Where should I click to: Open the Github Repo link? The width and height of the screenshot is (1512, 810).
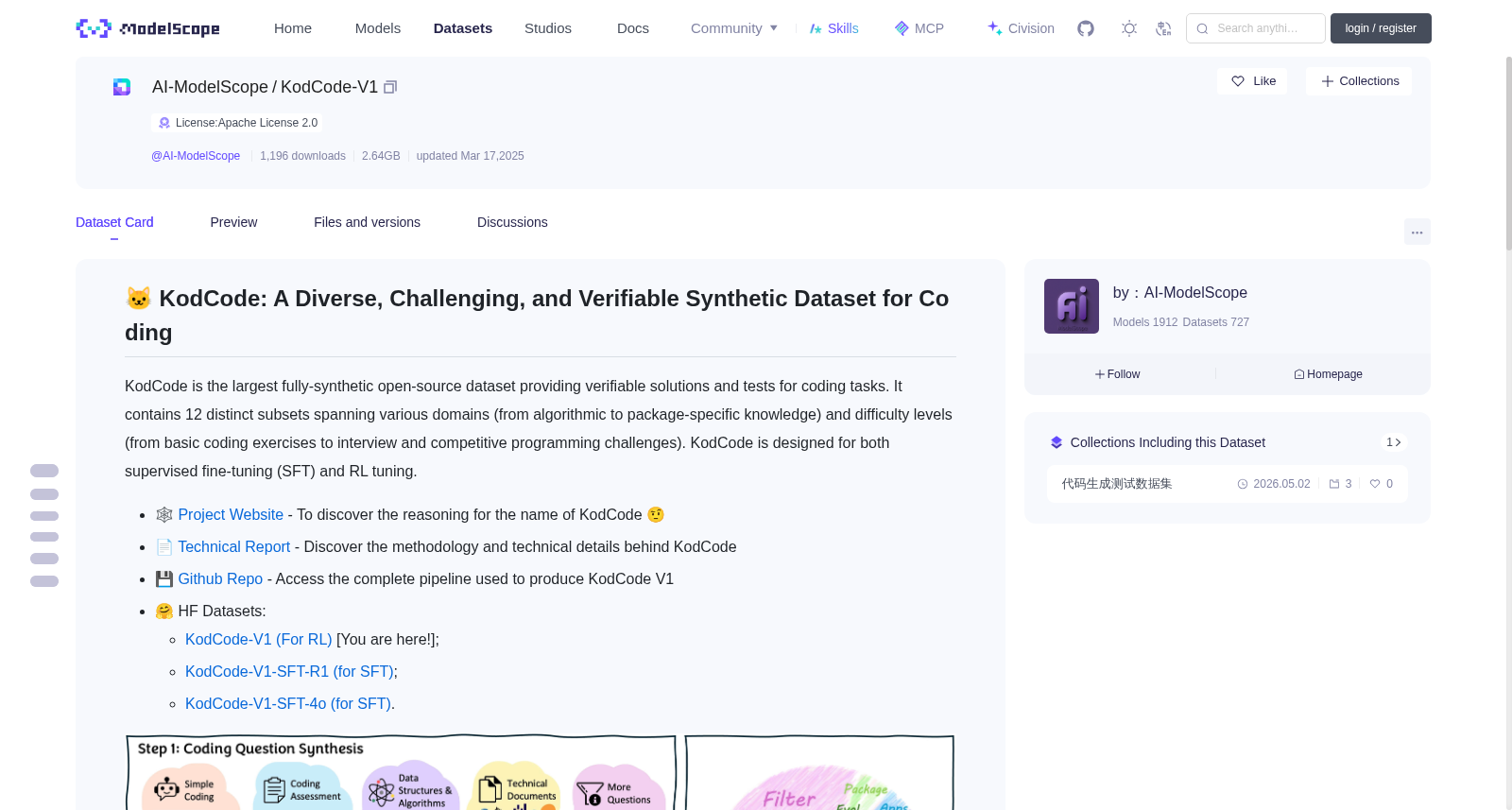click(220, 578)
